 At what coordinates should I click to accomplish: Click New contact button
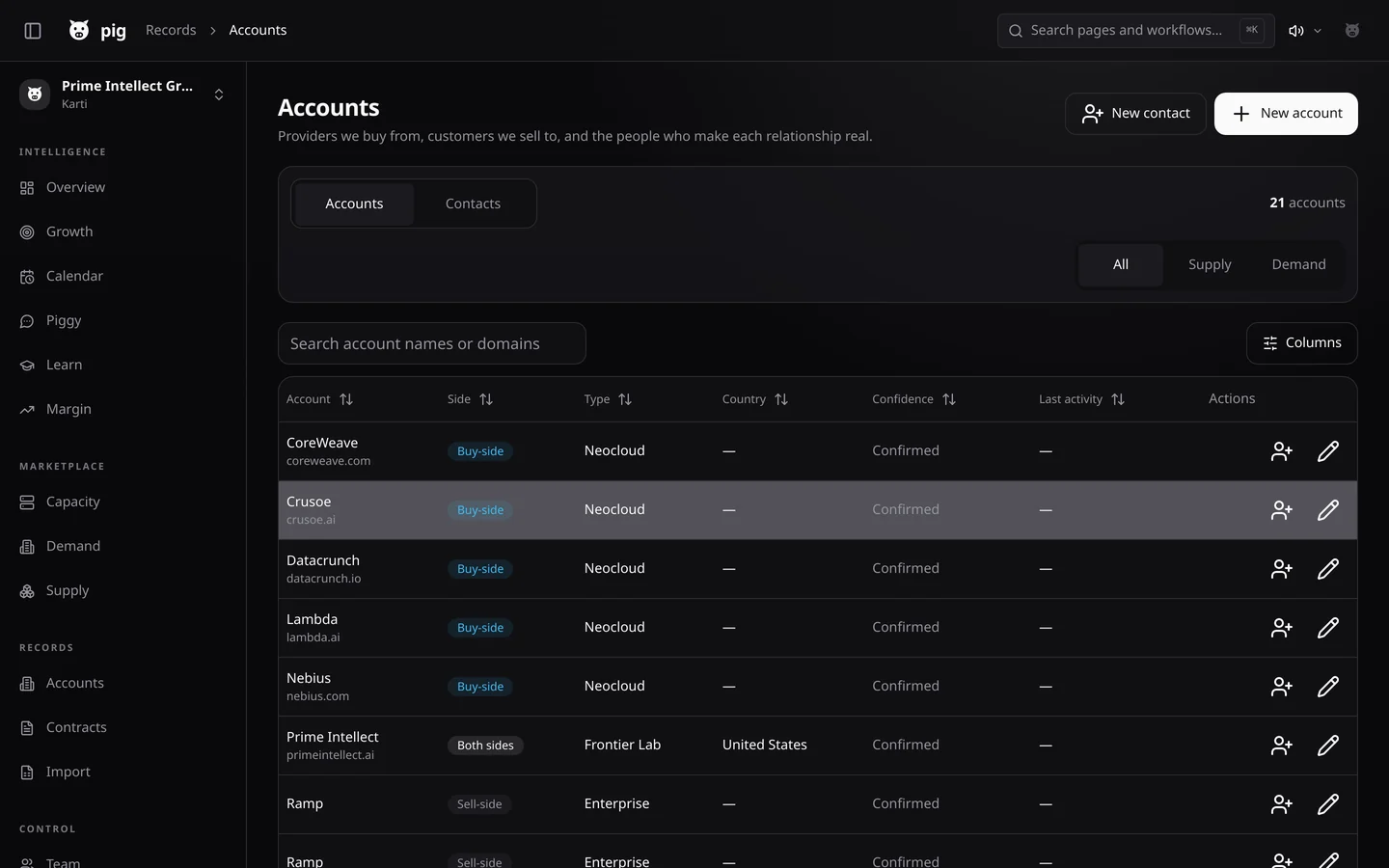(x=1135, y=114)
